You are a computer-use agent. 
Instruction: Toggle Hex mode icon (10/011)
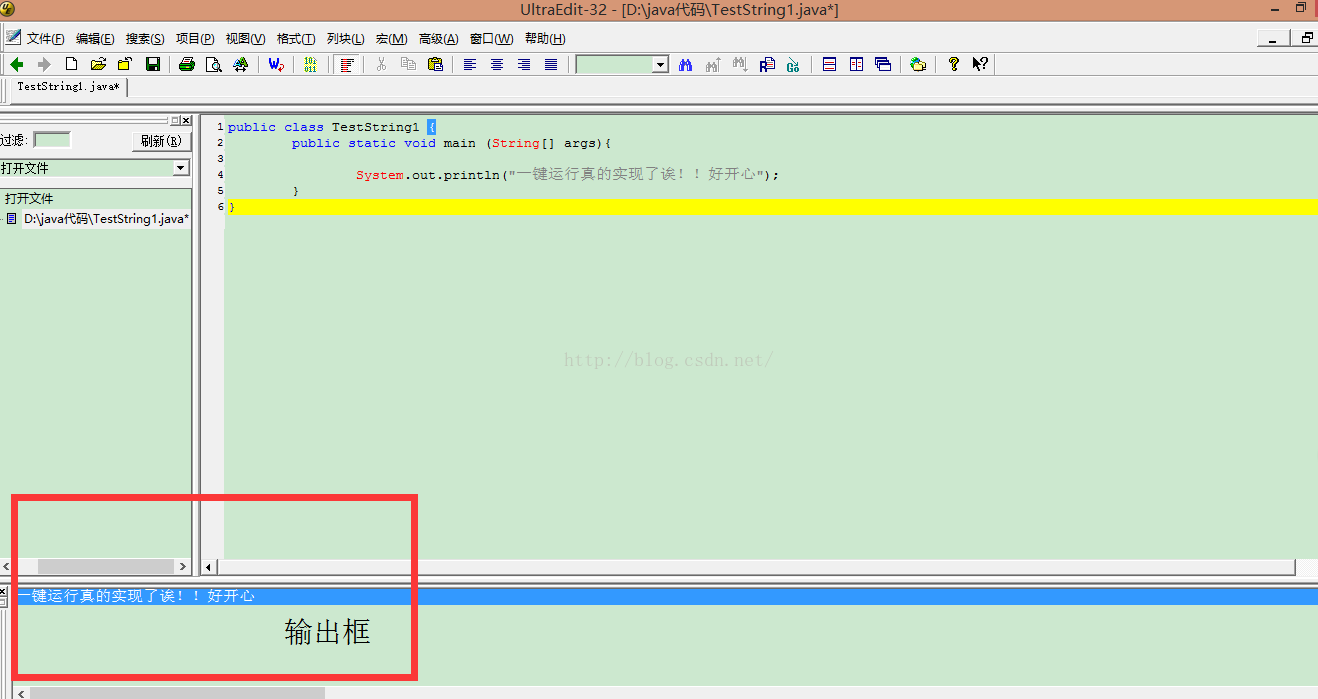pos(310,64)
